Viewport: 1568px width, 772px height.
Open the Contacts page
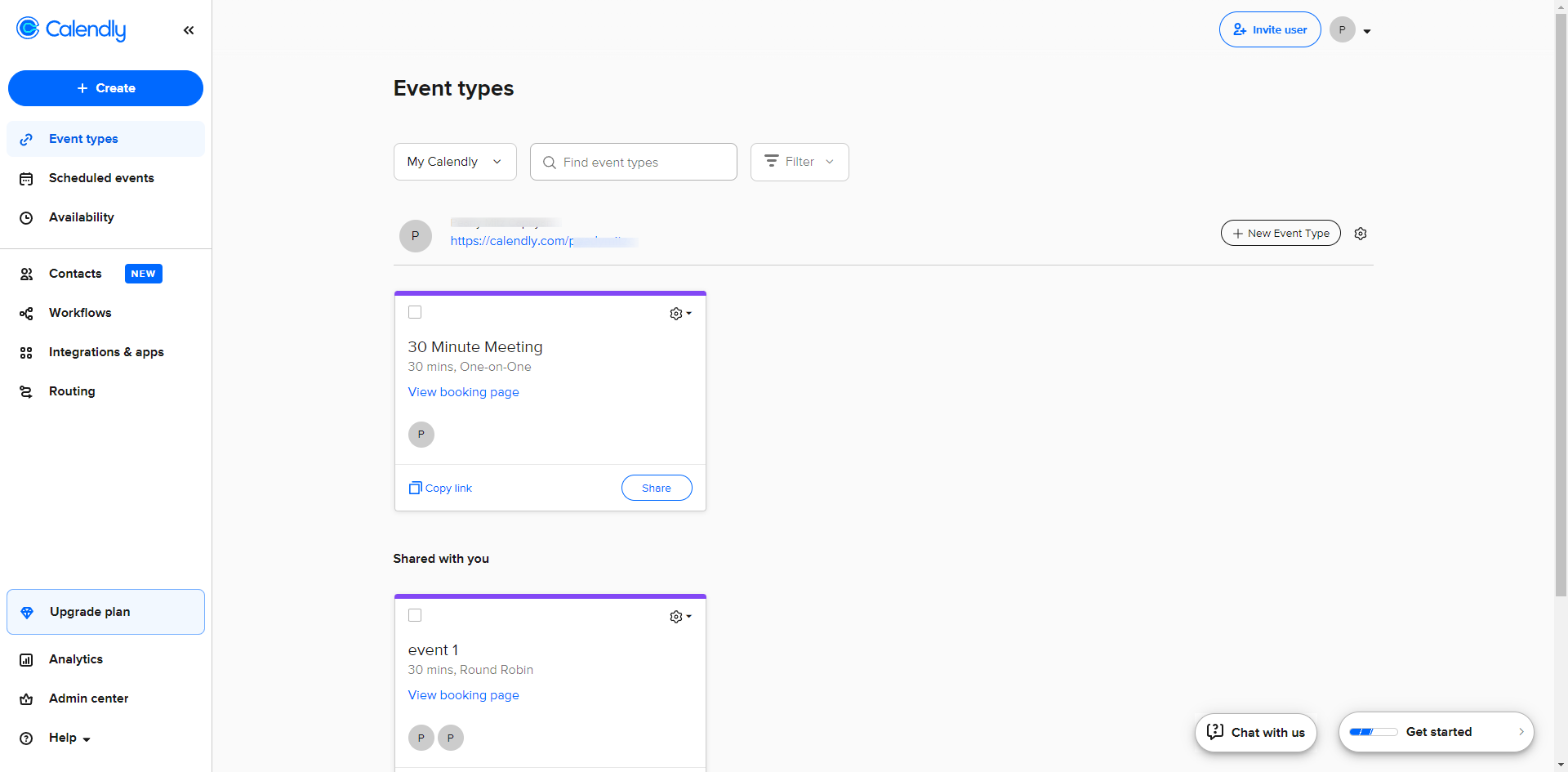point(105,274)
